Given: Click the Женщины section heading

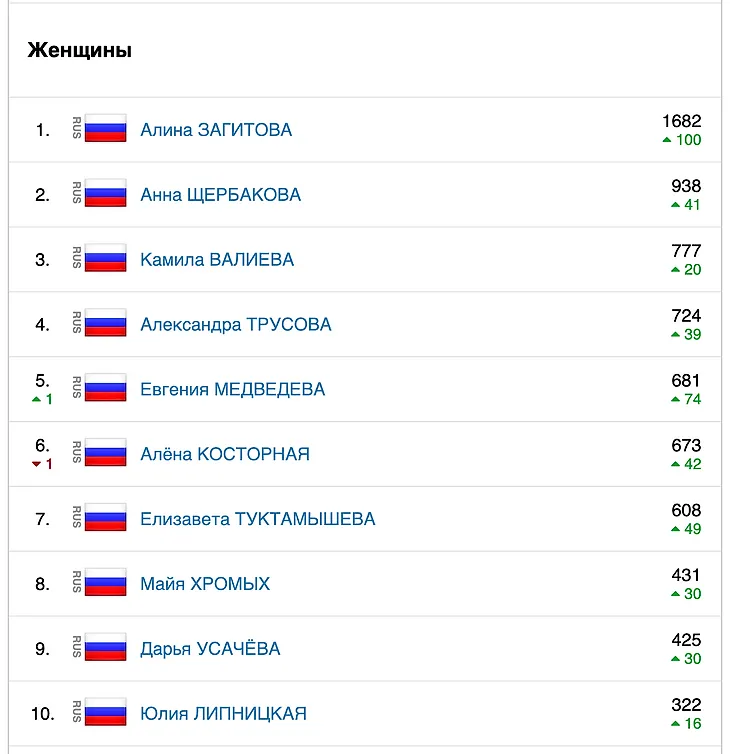Looking at the screenshot, I should click(80, 50).
